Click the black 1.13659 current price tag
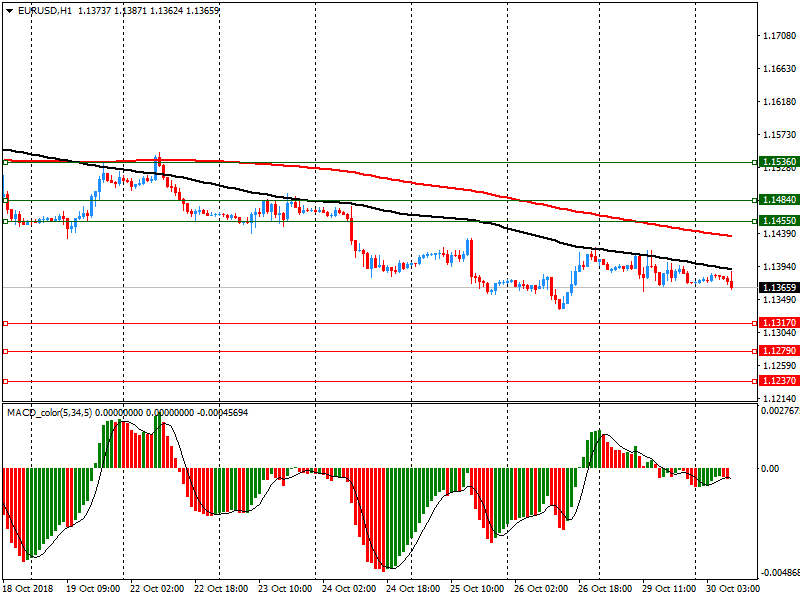The width and height of the screenshot is (800, 600). click(778, 287)
